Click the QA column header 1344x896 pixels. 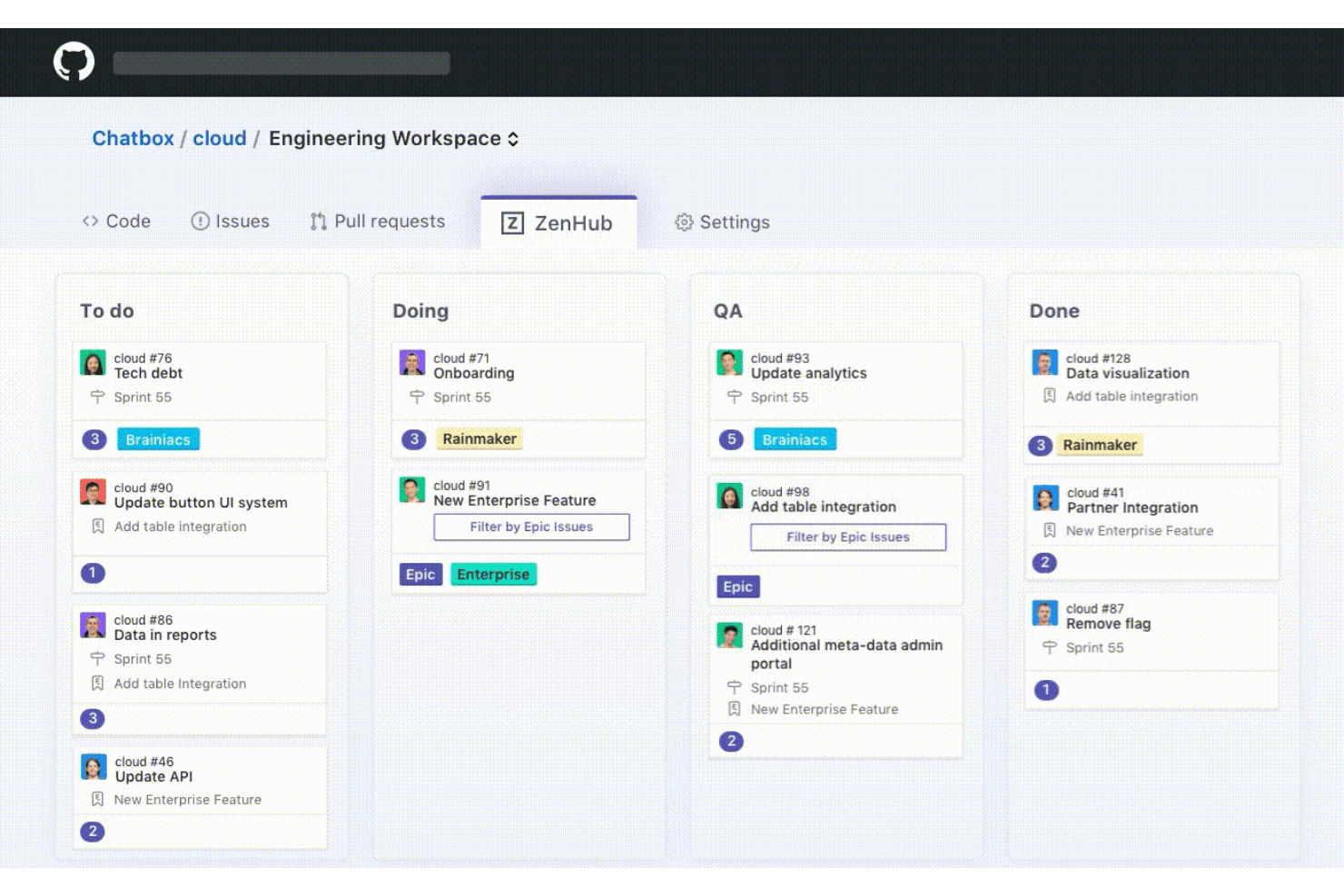[728, 310]
